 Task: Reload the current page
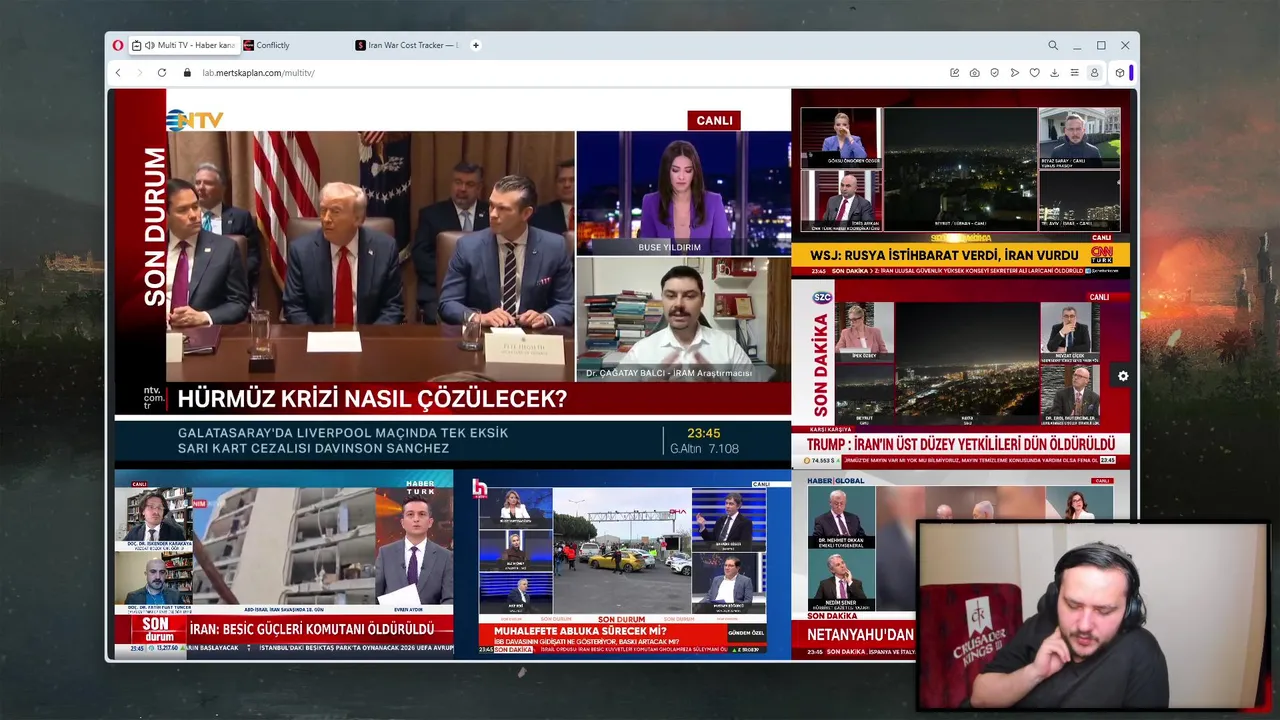(162, 73)
